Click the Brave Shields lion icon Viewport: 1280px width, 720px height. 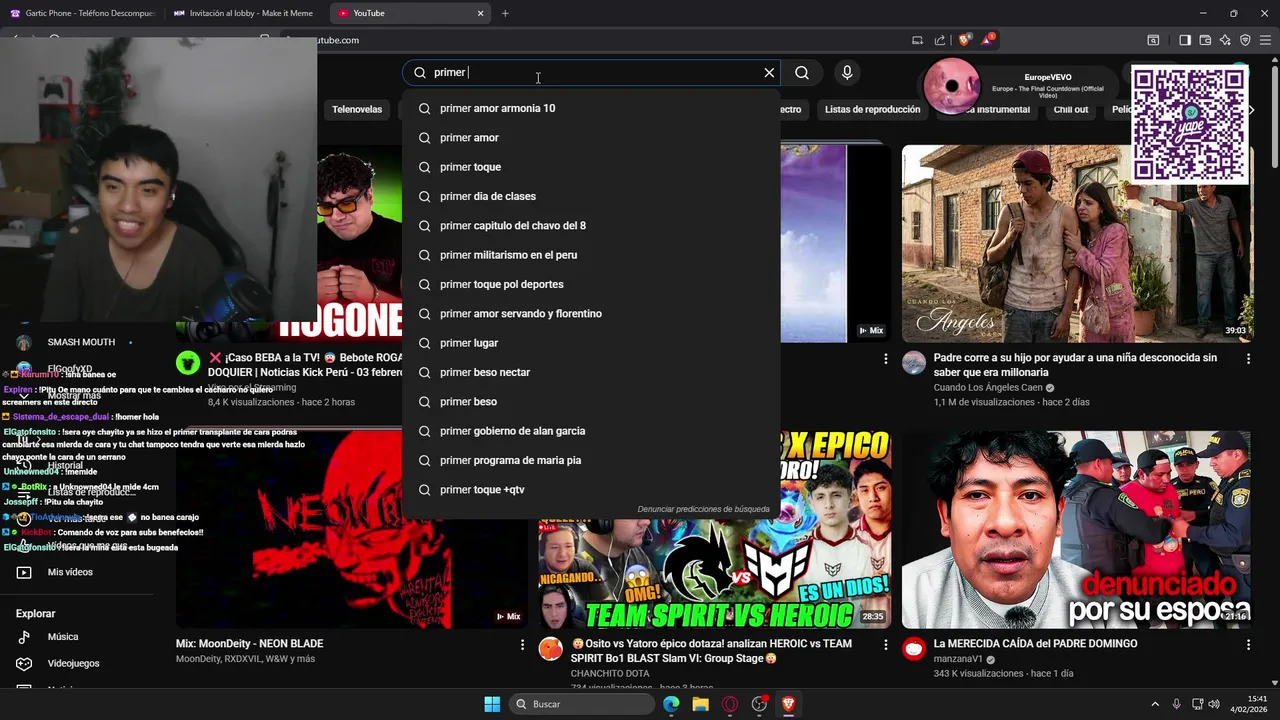pos(964,40)
